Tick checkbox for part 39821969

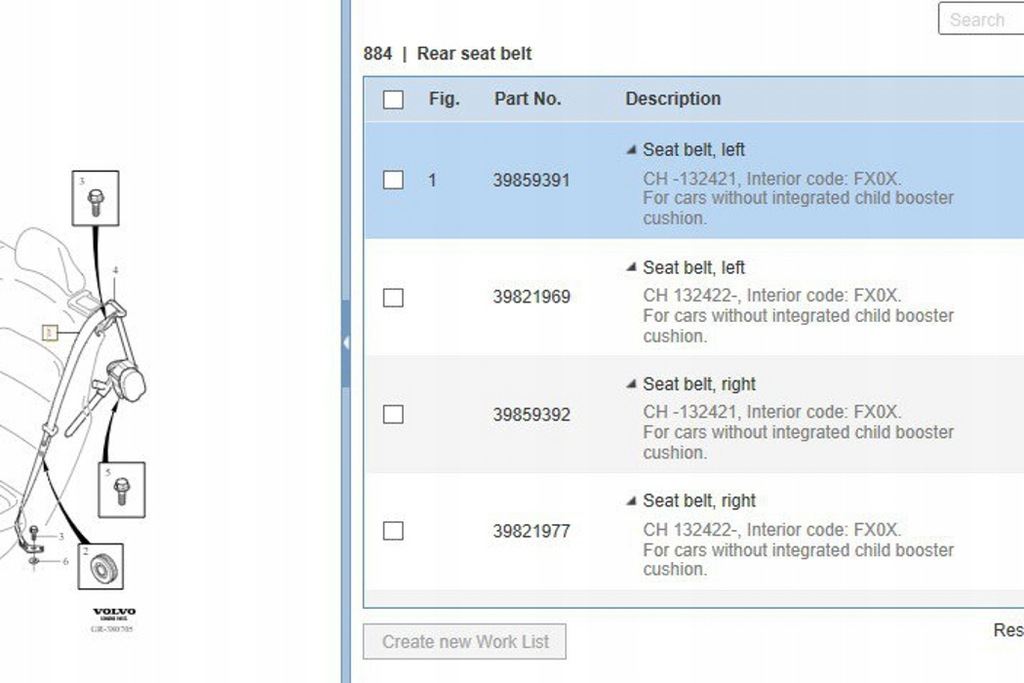(393, 297)
